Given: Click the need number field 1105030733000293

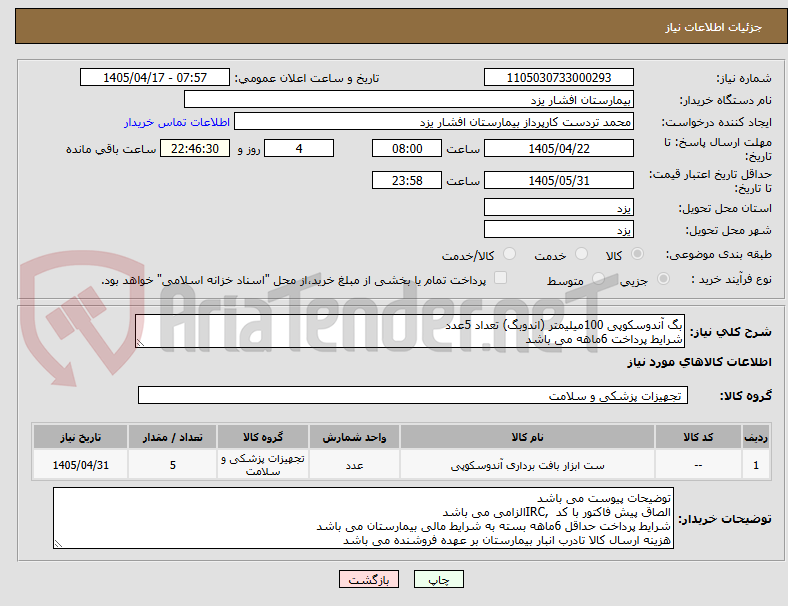Looking at the screenshot, I should click(558, 77).
